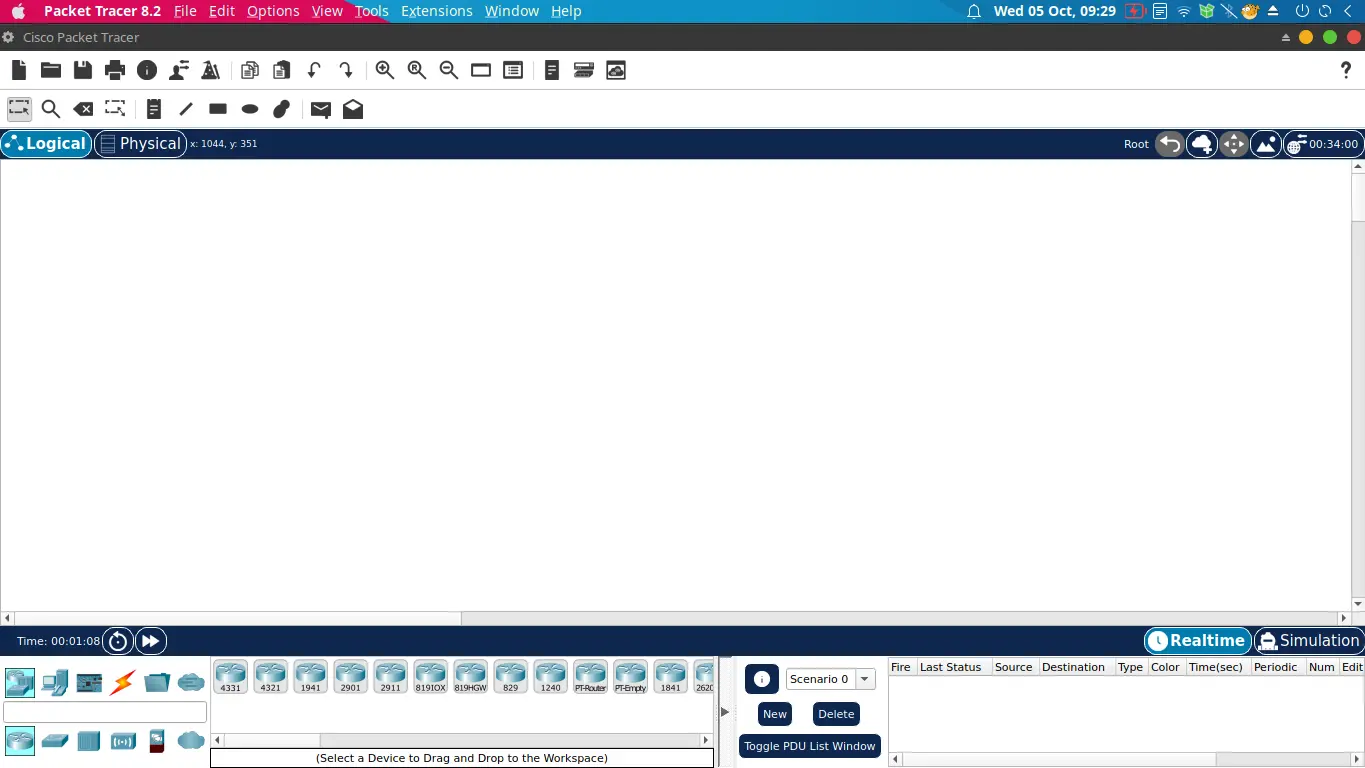Image resolution: width=1365 pixels, height=768 pixels.
Task: Zoom out of the workspace
Action: [x=449, y=70]
